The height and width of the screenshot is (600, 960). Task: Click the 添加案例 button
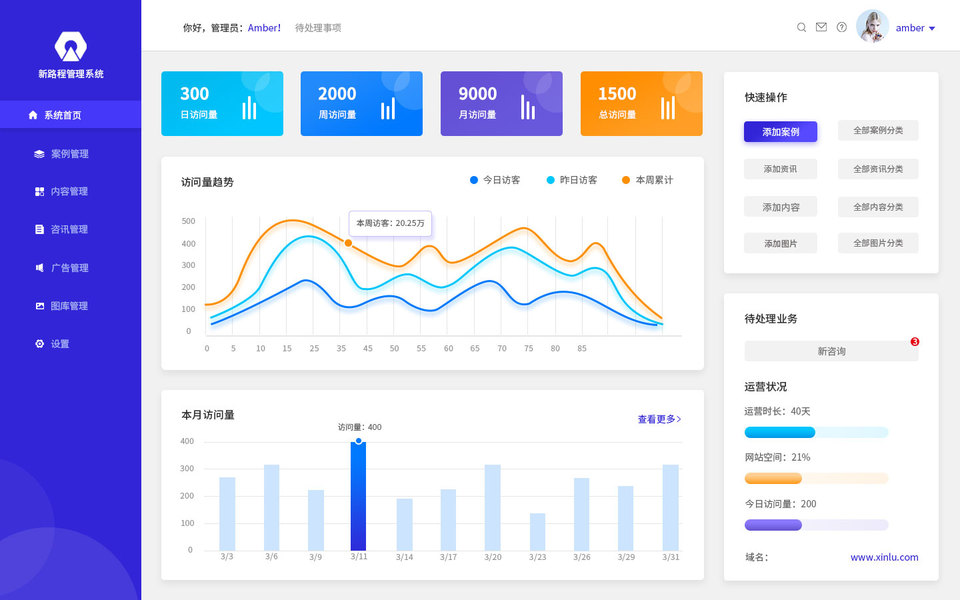[x=781, y=132]
